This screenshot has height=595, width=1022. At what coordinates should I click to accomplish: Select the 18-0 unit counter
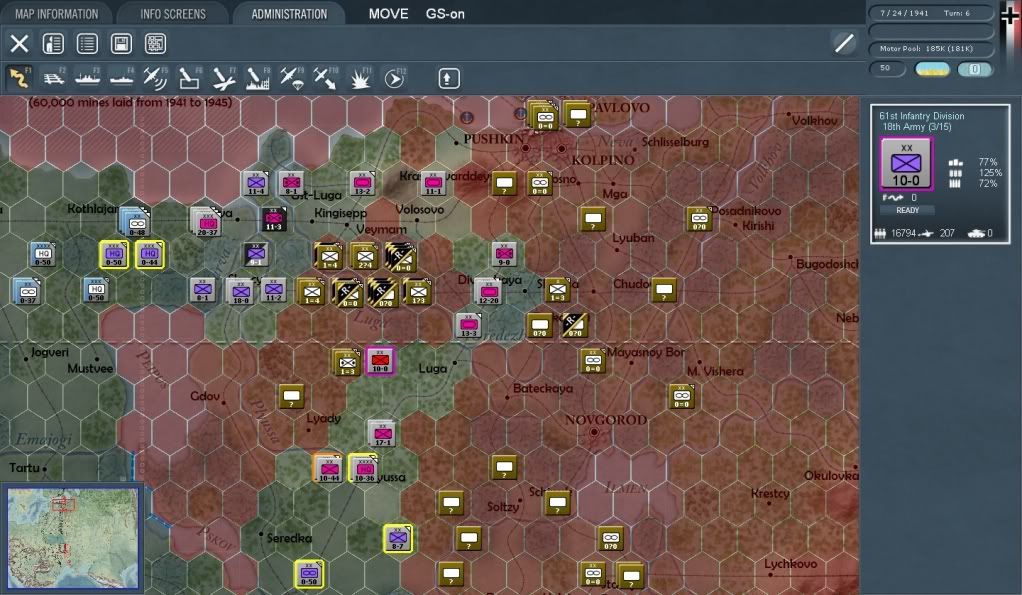point(240,291)
